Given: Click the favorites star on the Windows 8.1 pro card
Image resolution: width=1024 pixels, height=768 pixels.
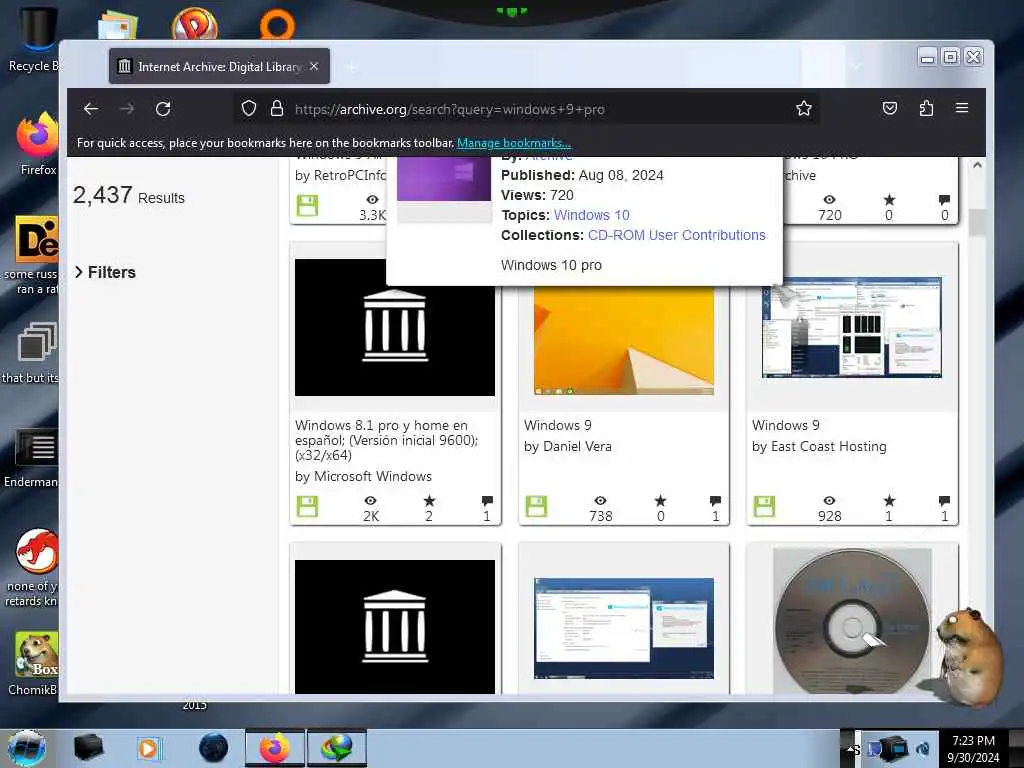Looking at the screenshot, I should coord(429,500).
